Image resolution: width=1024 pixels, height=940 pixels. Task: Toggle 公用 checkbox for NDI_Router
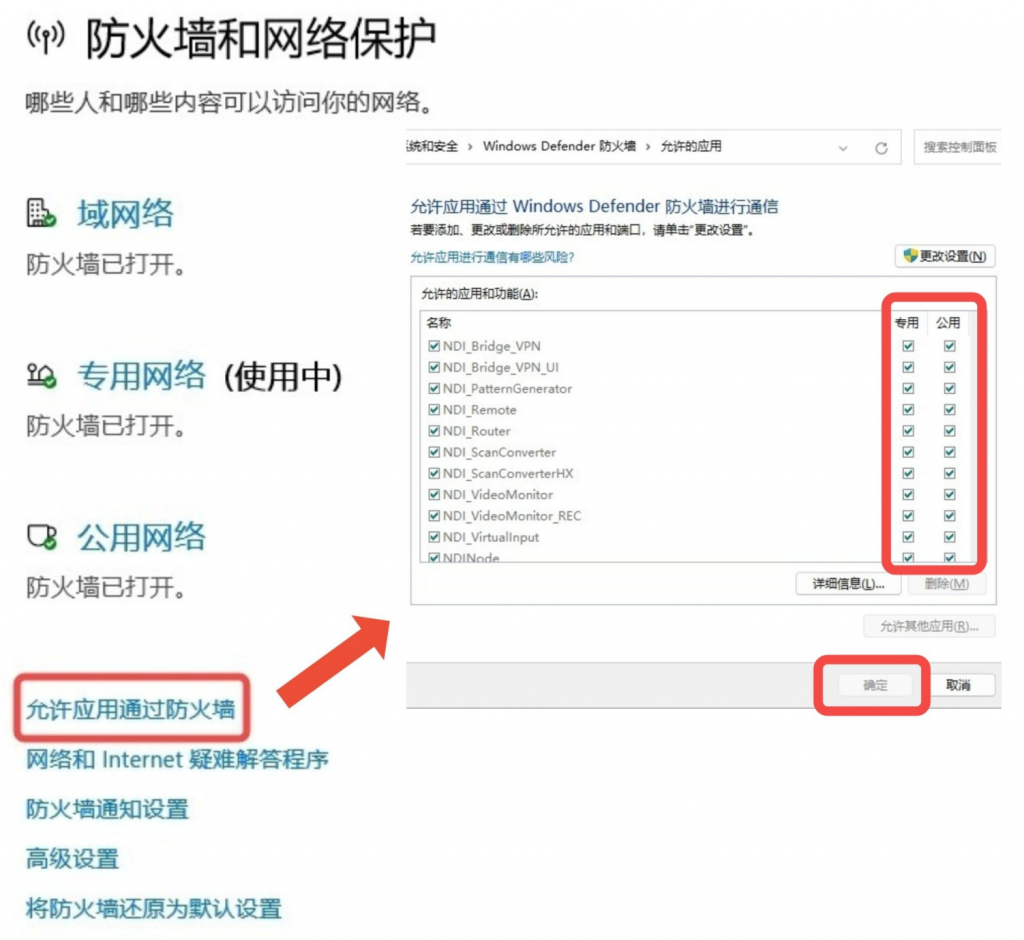[x=950, y=430]
